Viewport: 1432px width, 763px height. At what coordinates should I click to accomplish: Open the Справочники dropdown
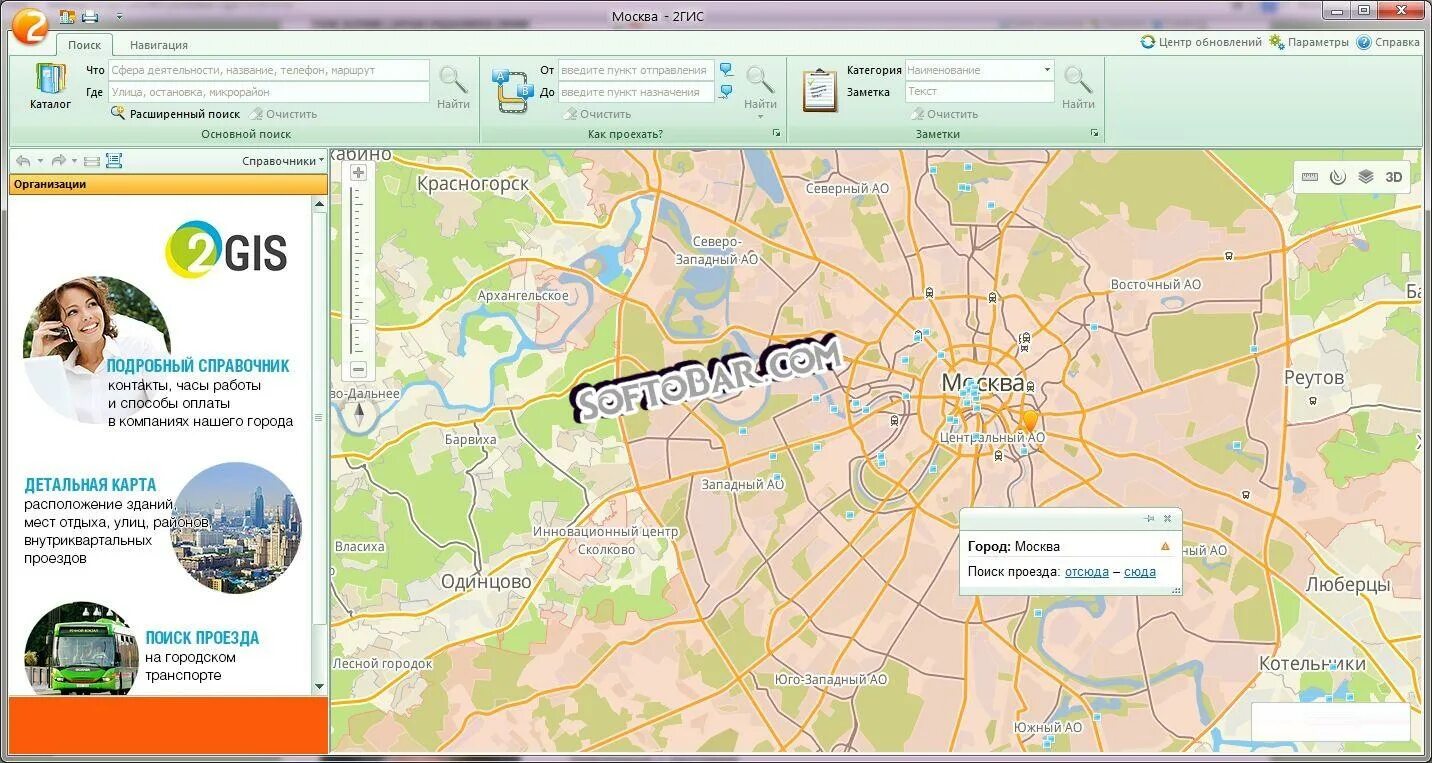pos(283,161)
